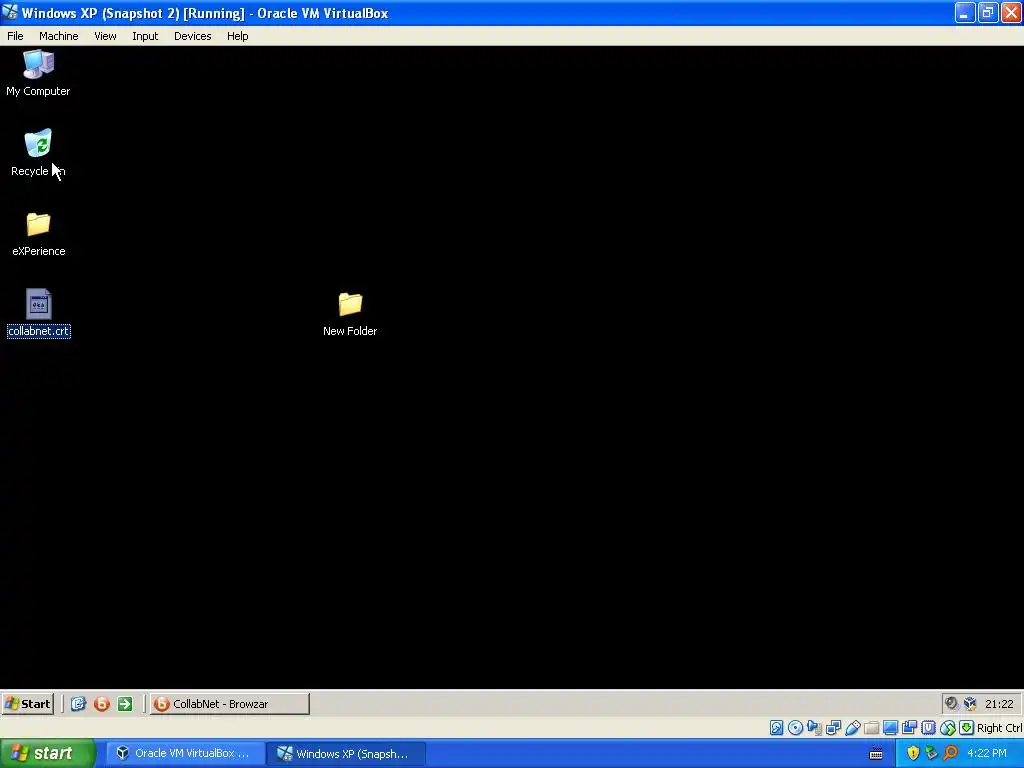Launch Browzar from guest quick launch

point(102,704)
